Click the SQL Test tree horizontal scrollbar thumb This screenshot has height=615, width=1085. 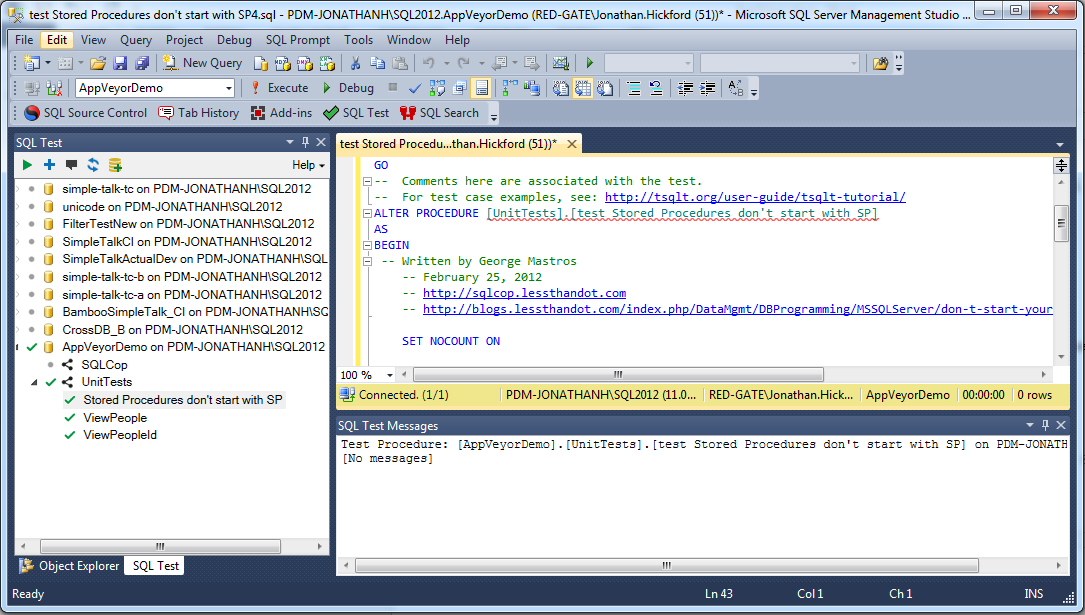coord(160,547)
